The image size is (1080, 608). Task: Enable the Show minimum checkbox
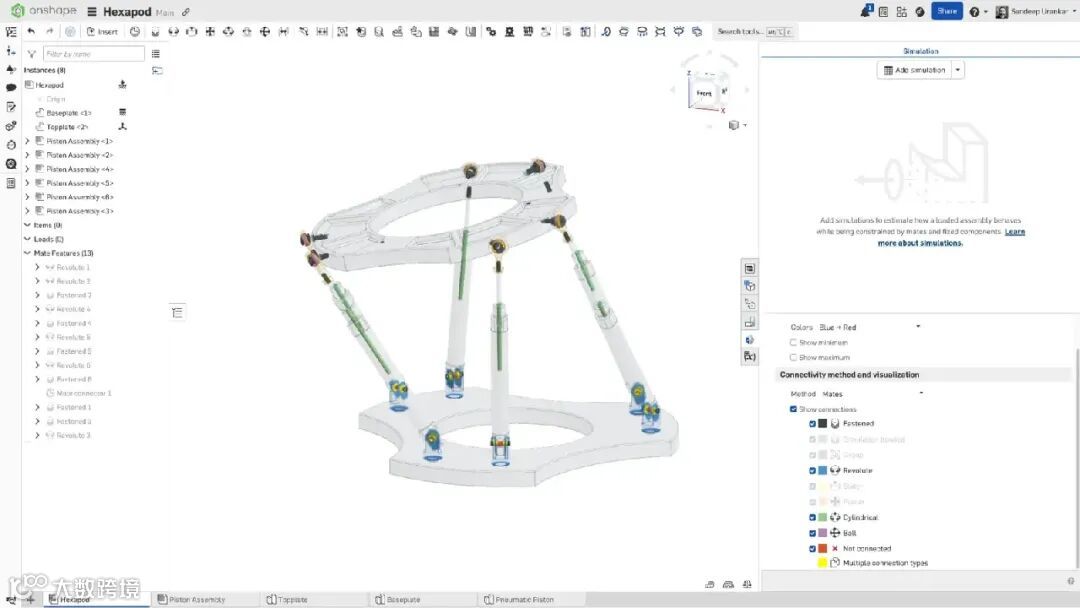tap(793, 342)
